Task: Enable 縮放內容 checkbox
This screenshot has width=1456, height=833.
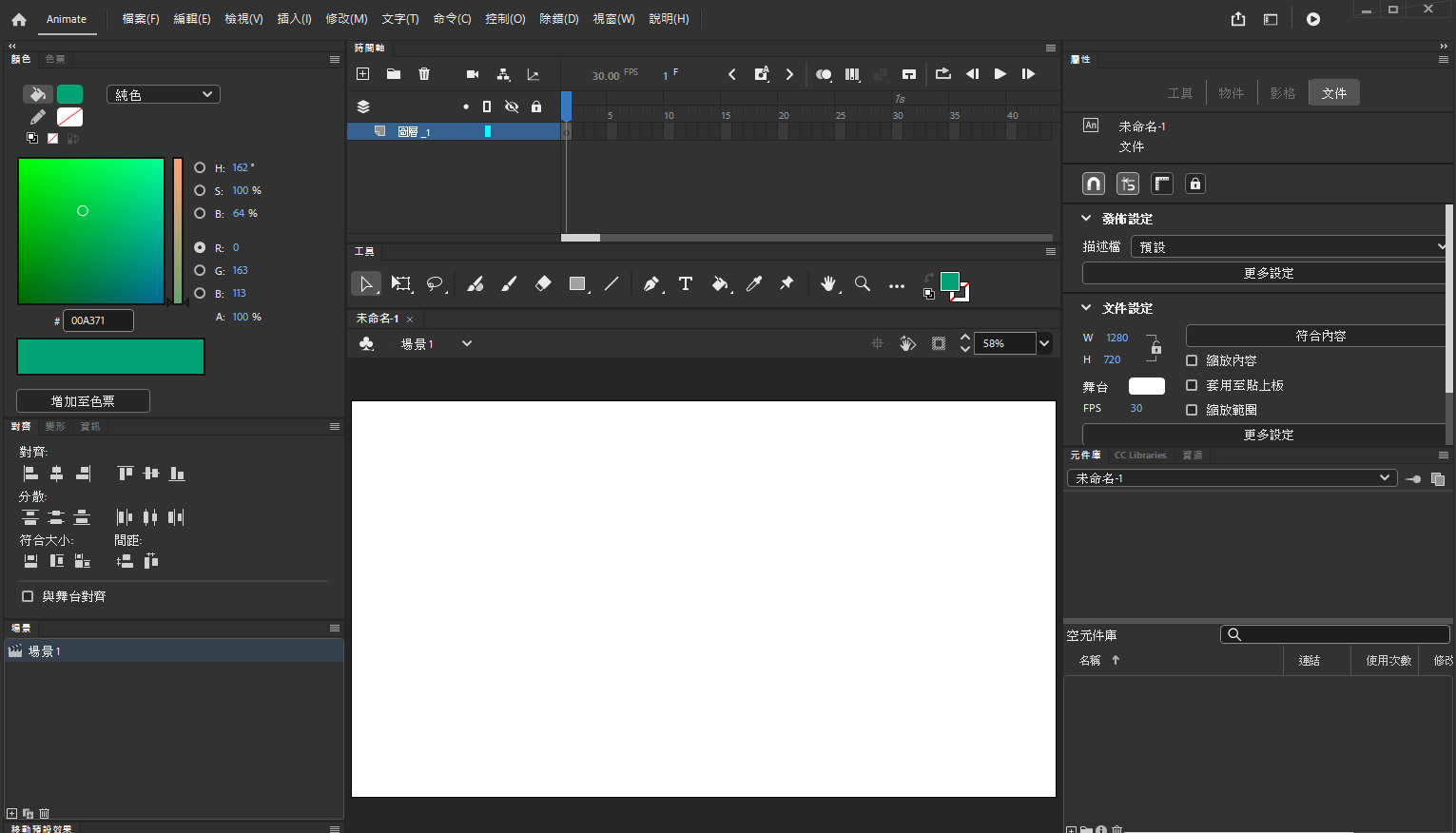Action: point(1192,360)
